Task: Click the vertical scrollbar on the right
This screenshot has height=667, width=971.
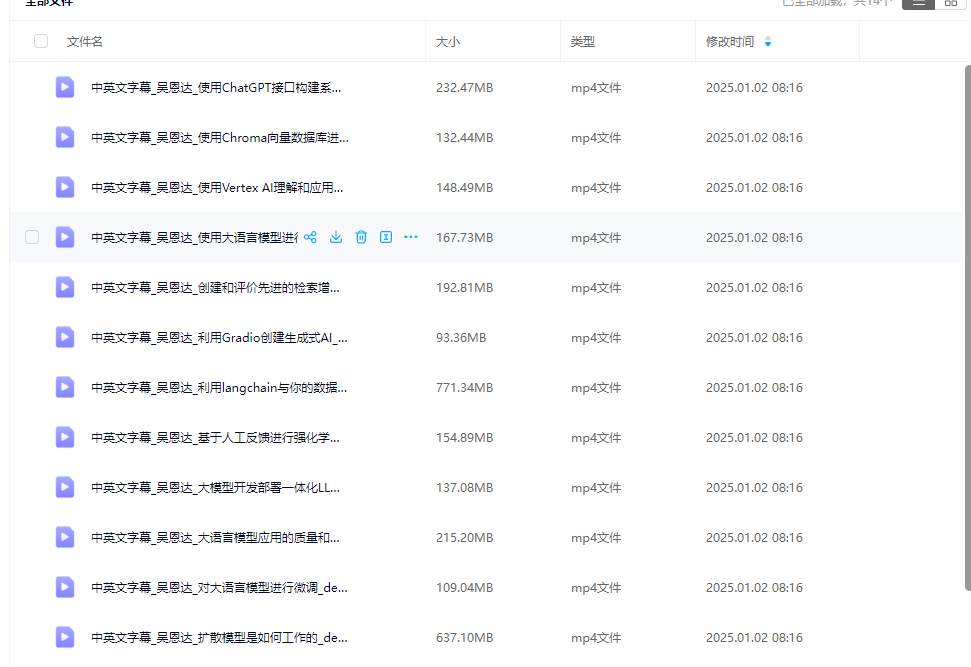Action: (968, 327)
